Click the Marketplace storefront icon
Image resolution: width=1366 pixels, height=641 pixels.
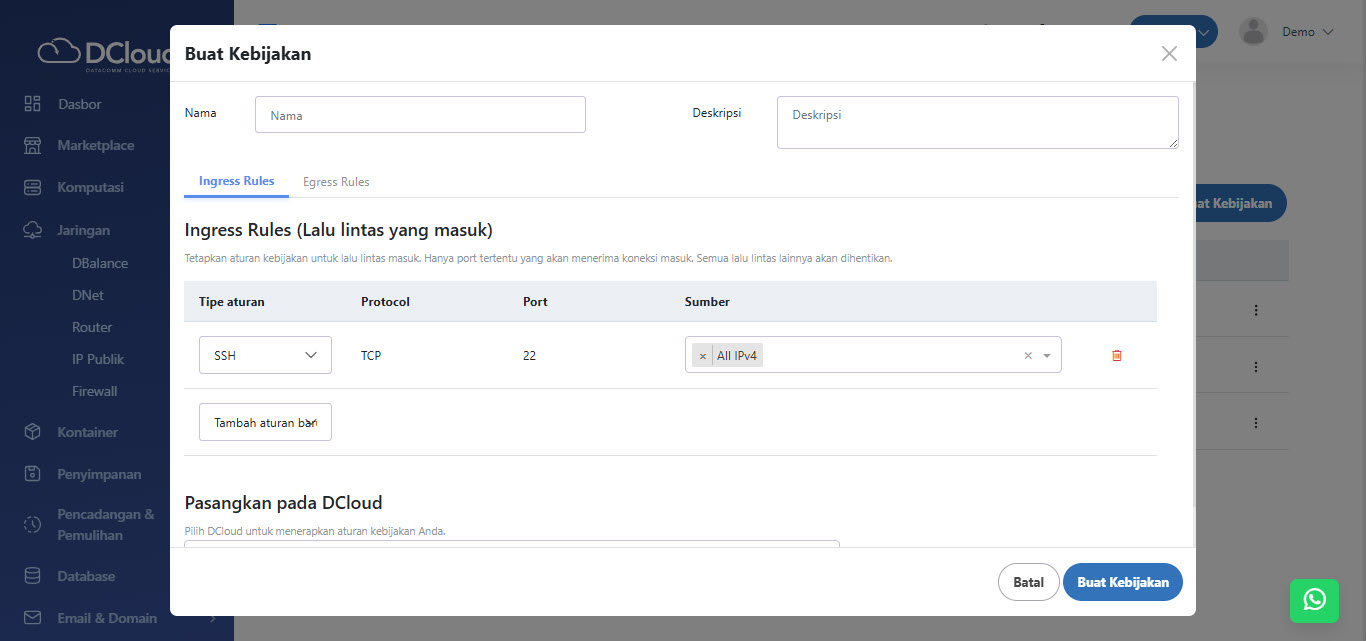(32, 145)
